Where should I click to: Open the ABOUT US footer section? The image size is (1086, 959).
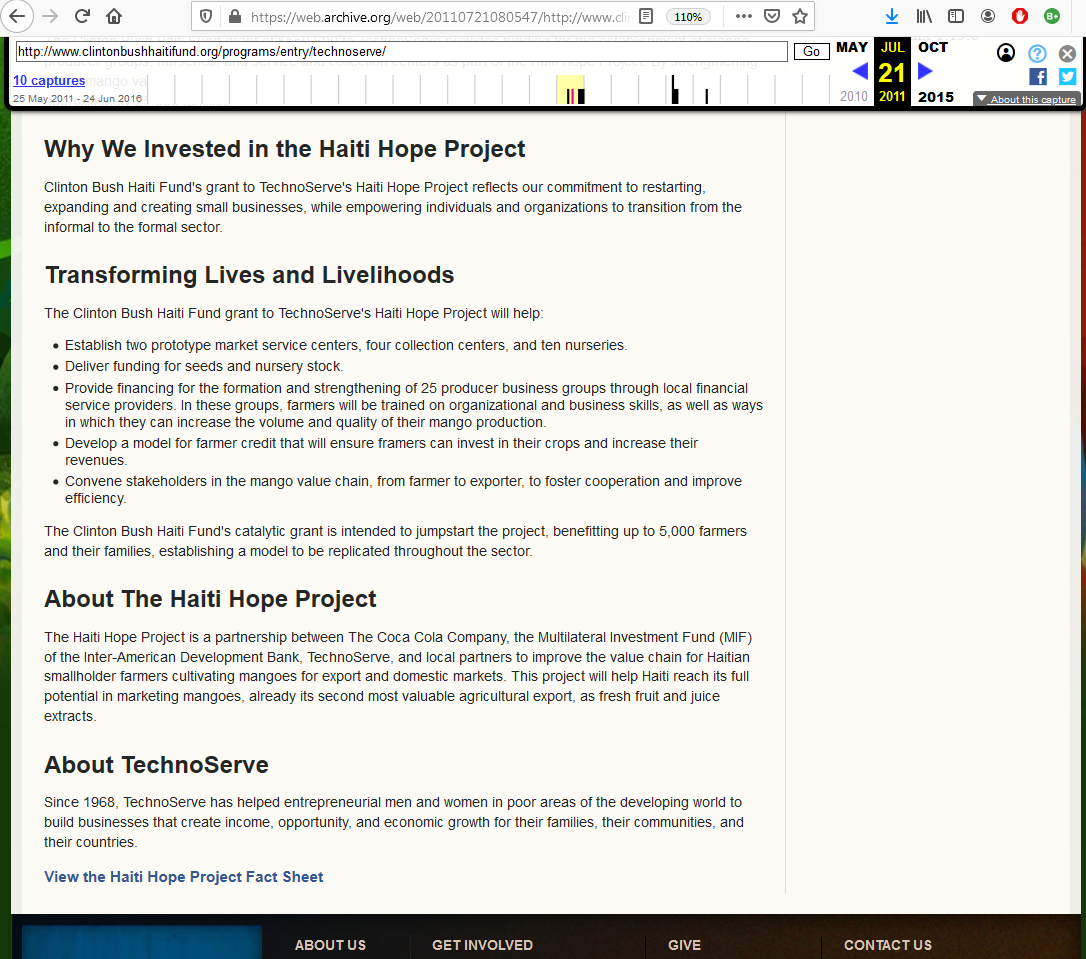pyautogui.click(x=330, y=945)
